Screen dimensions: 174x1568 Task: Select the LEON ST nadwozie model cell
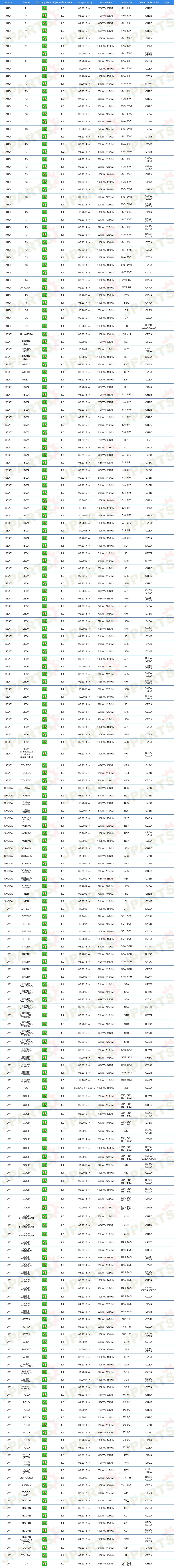click(26, 753)
